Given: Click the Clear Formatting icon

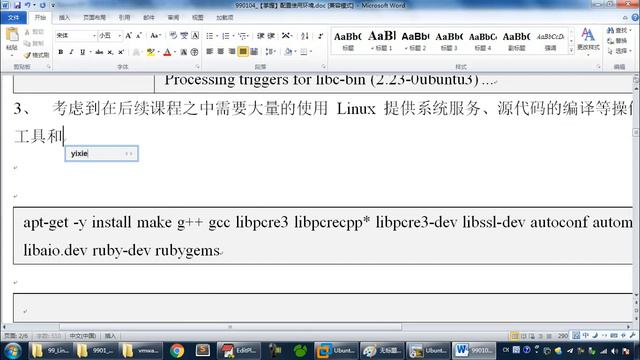Looking at the screenshot, I should pos(173,36).
